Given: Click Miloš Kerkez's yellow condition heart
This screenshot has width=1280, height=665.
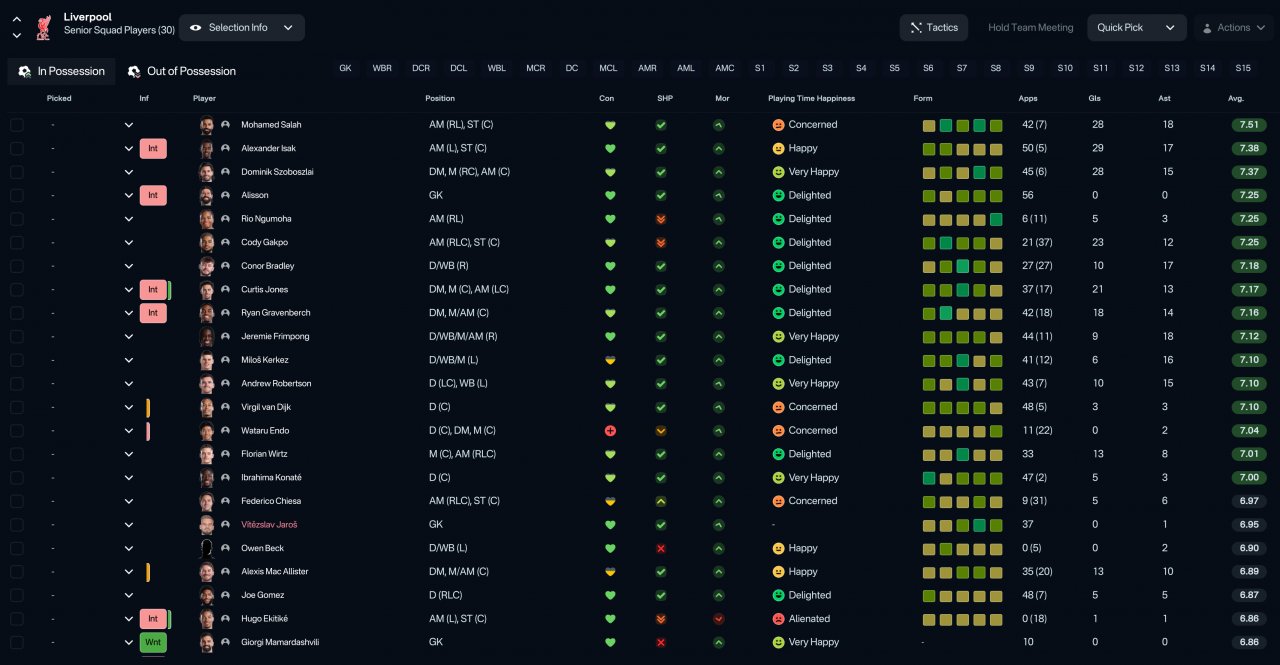Looking at the screenshot, I should click(x=610, y=360).
